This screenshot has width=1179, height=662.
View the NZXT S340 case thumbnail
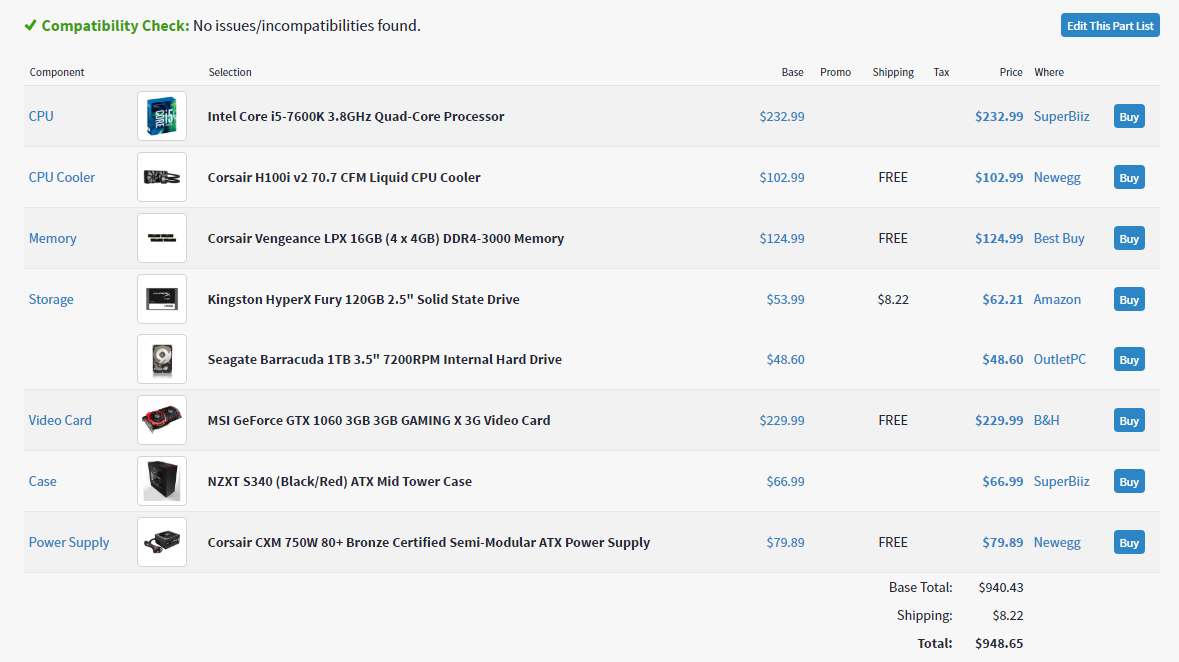[x=162, y=482]
